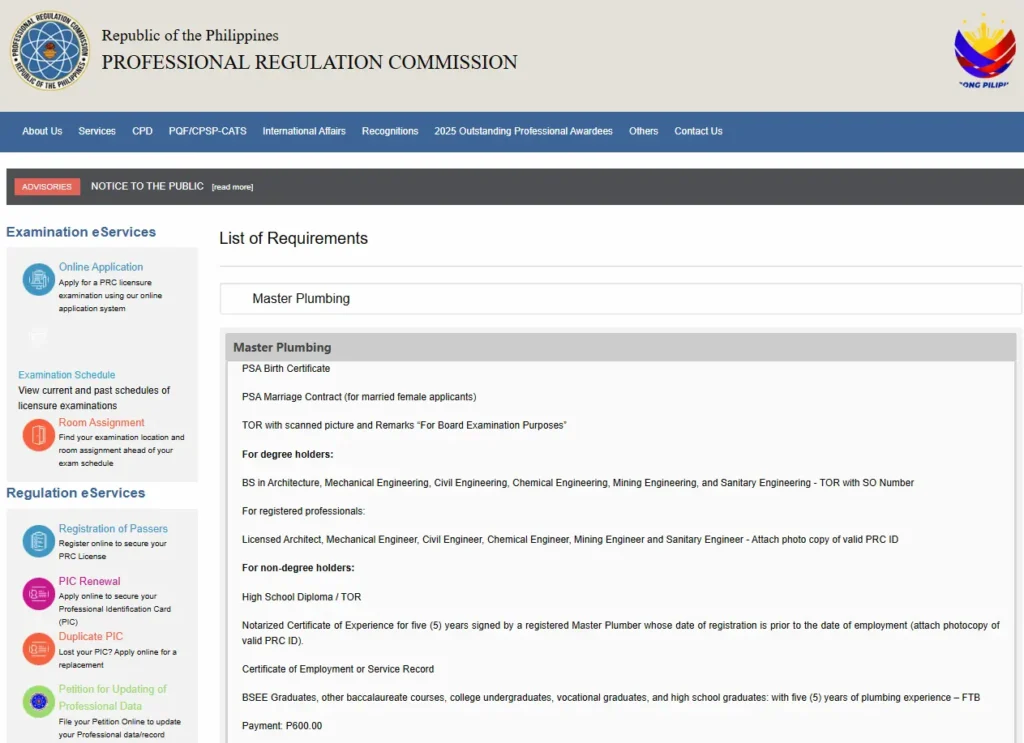Image resolution: width=1024 pixels, height=743 pixels.
Task: Click the PRC seal logo
Action: tap(50, 50)
